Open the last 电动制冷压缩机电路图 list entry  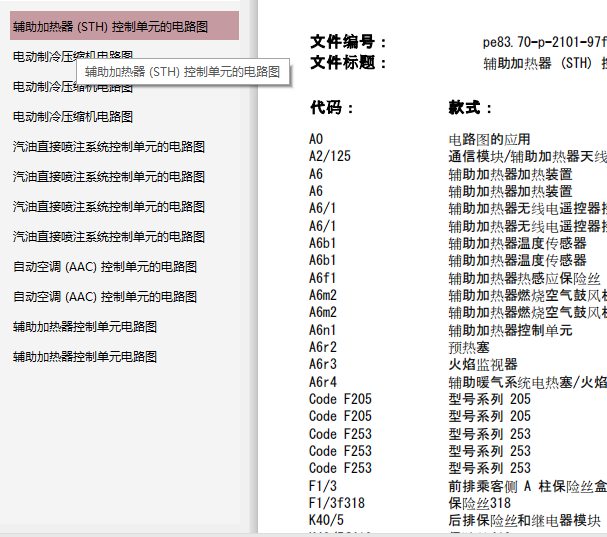pos(73,117)
